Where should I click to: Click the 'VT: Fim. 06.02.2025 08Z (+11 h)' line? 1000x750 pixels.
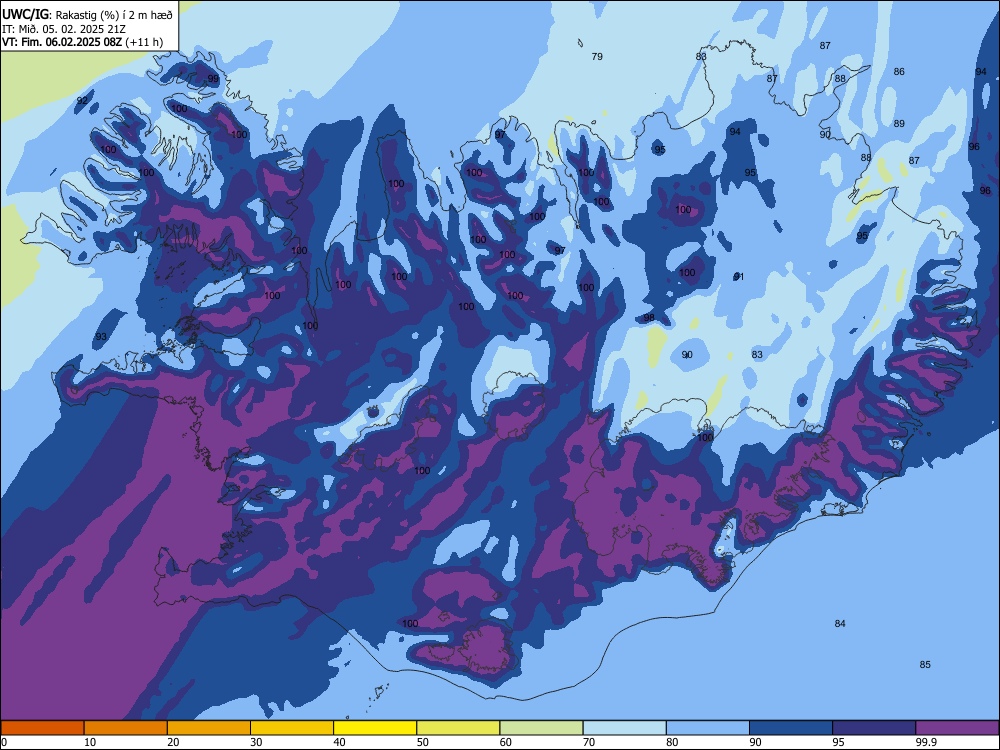82,42
